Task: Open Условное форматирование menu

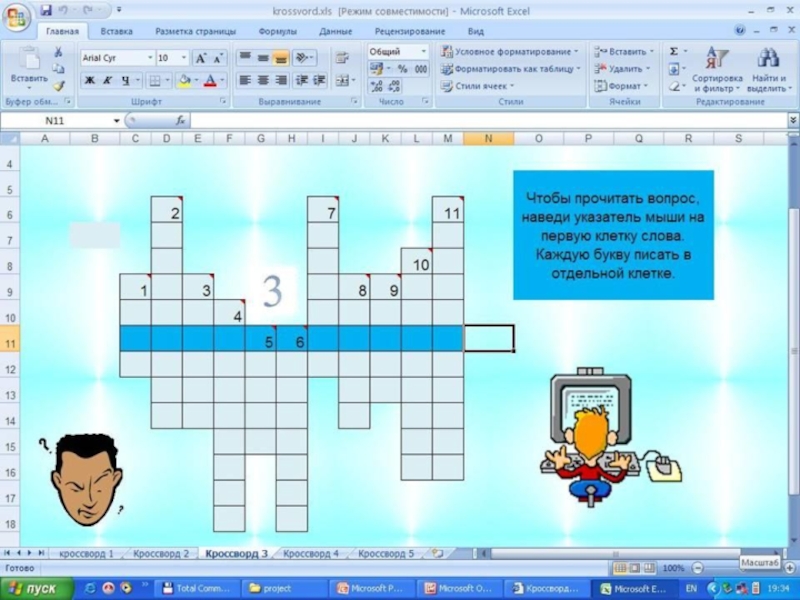Action: [510, 52]
